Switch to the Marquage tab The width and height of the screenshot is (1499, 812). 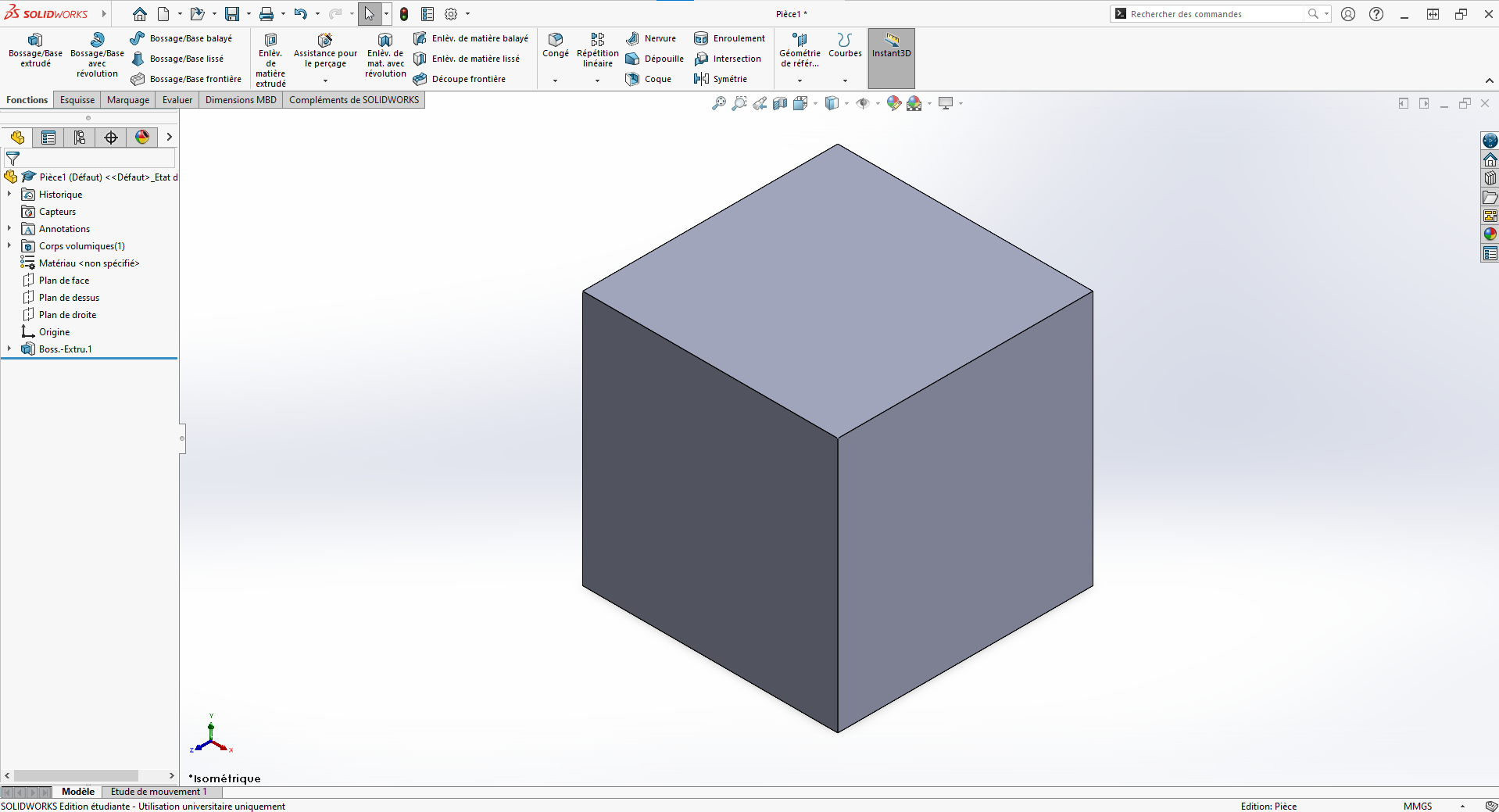128,100
